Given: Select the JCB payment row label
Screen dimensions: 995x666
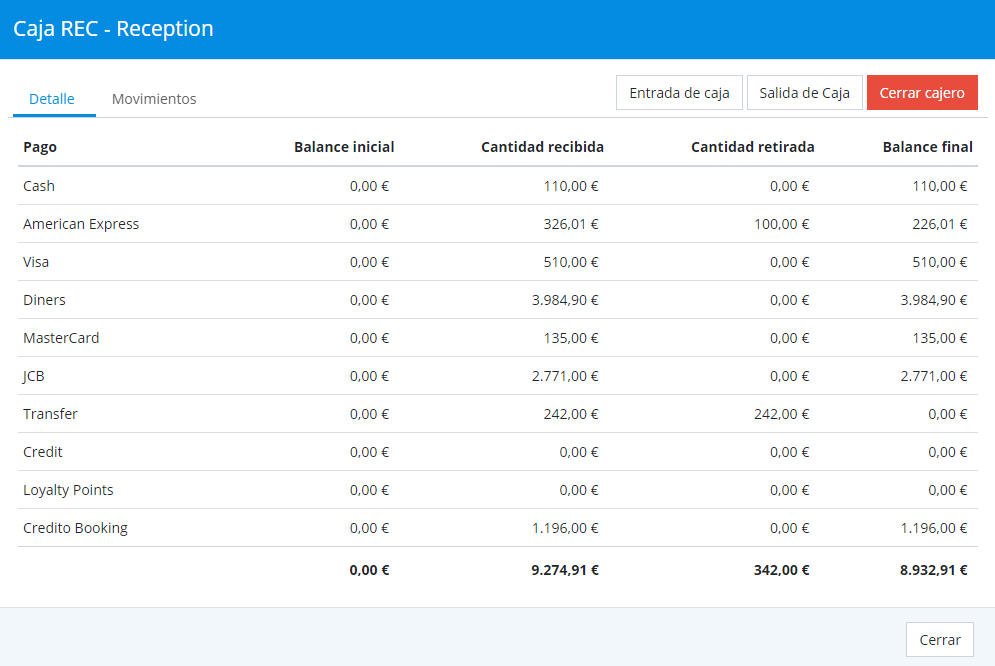Looking at the screenshot, I should (x=34, y=376).
